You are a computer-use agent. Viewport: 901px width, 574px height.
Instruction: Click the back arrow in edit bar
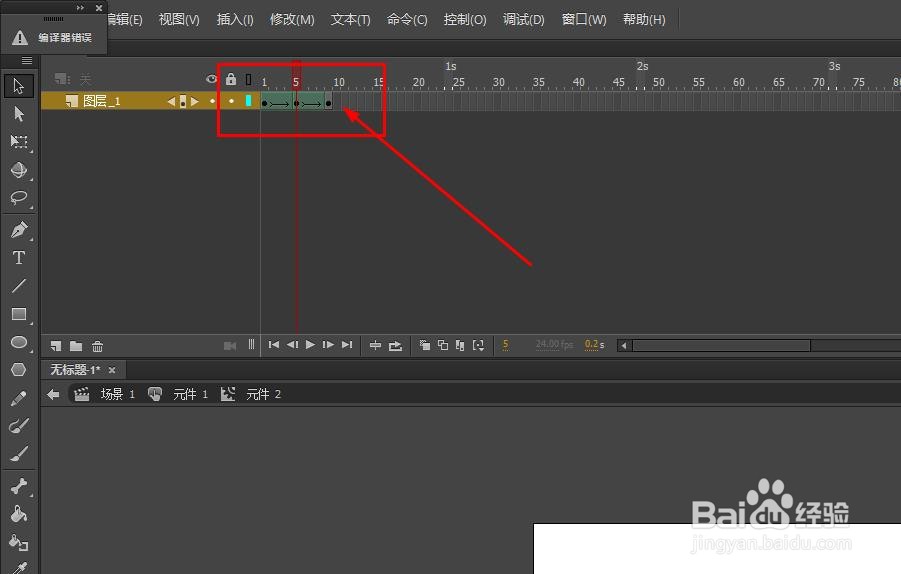pyautogui.click(x=53, y=394)
